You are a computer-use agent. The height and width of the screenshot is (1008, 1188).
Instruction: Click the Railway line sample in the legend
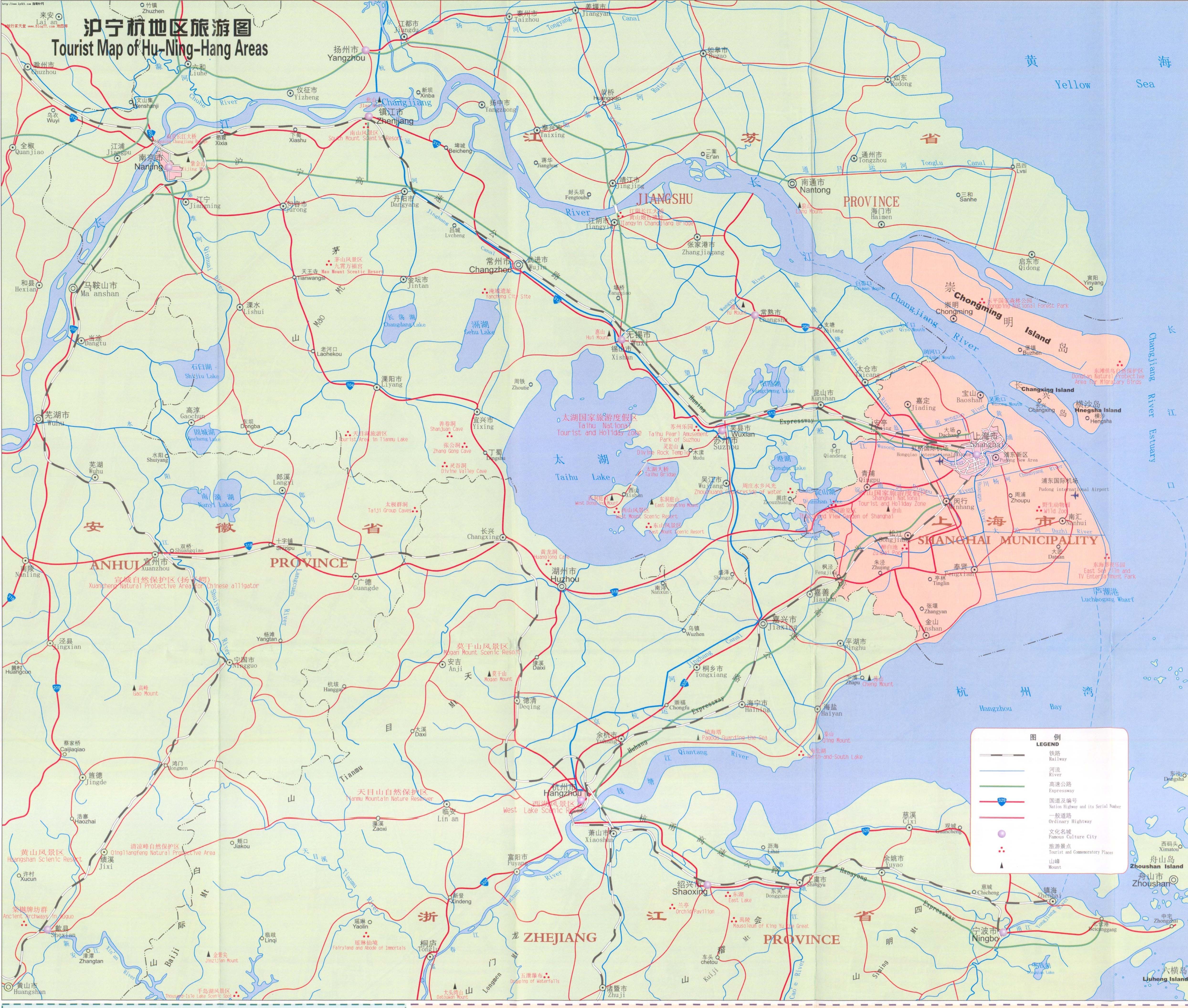1002,755
